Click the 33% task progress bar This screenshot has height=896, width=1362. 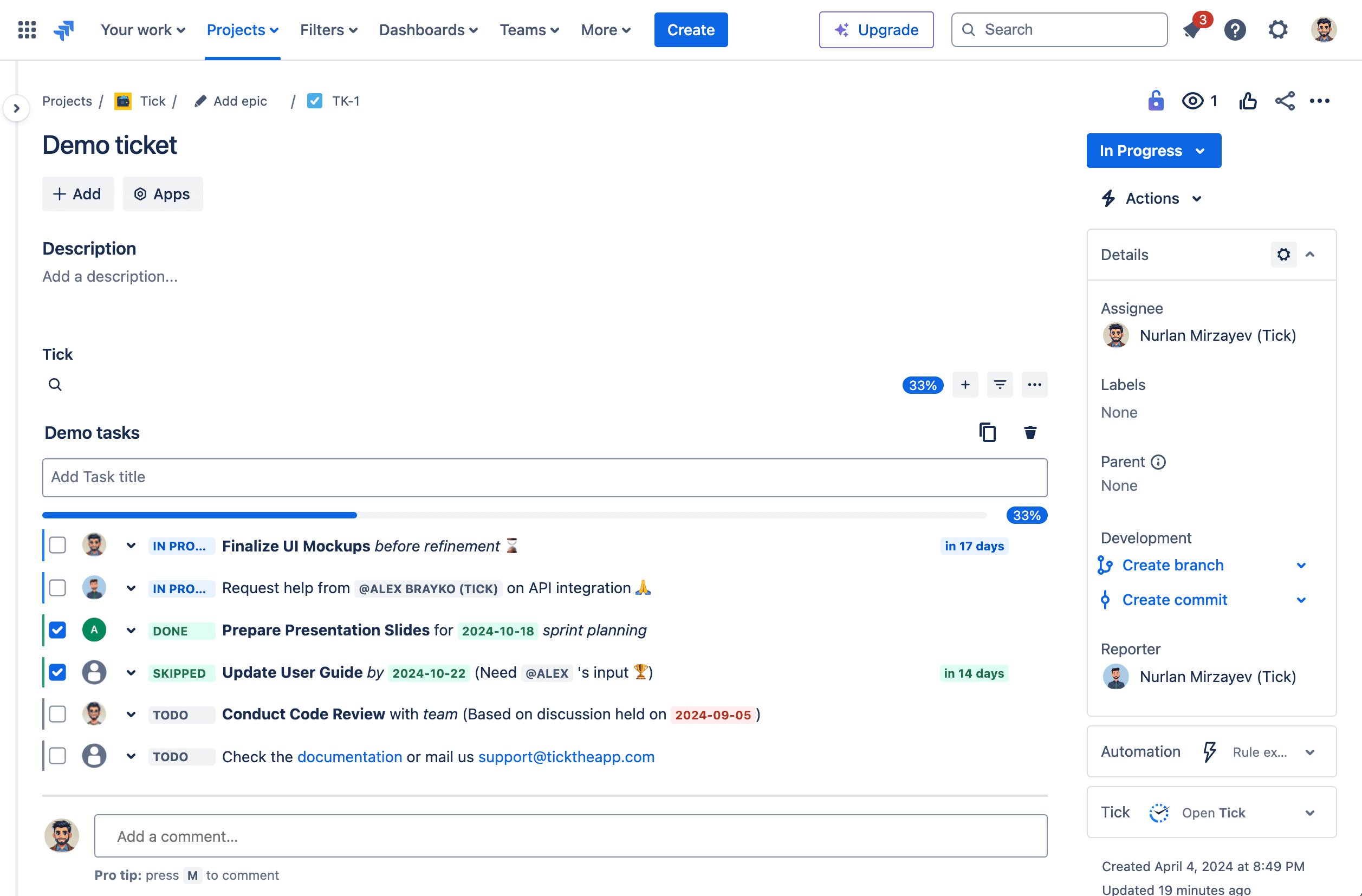tap(515, 515)
